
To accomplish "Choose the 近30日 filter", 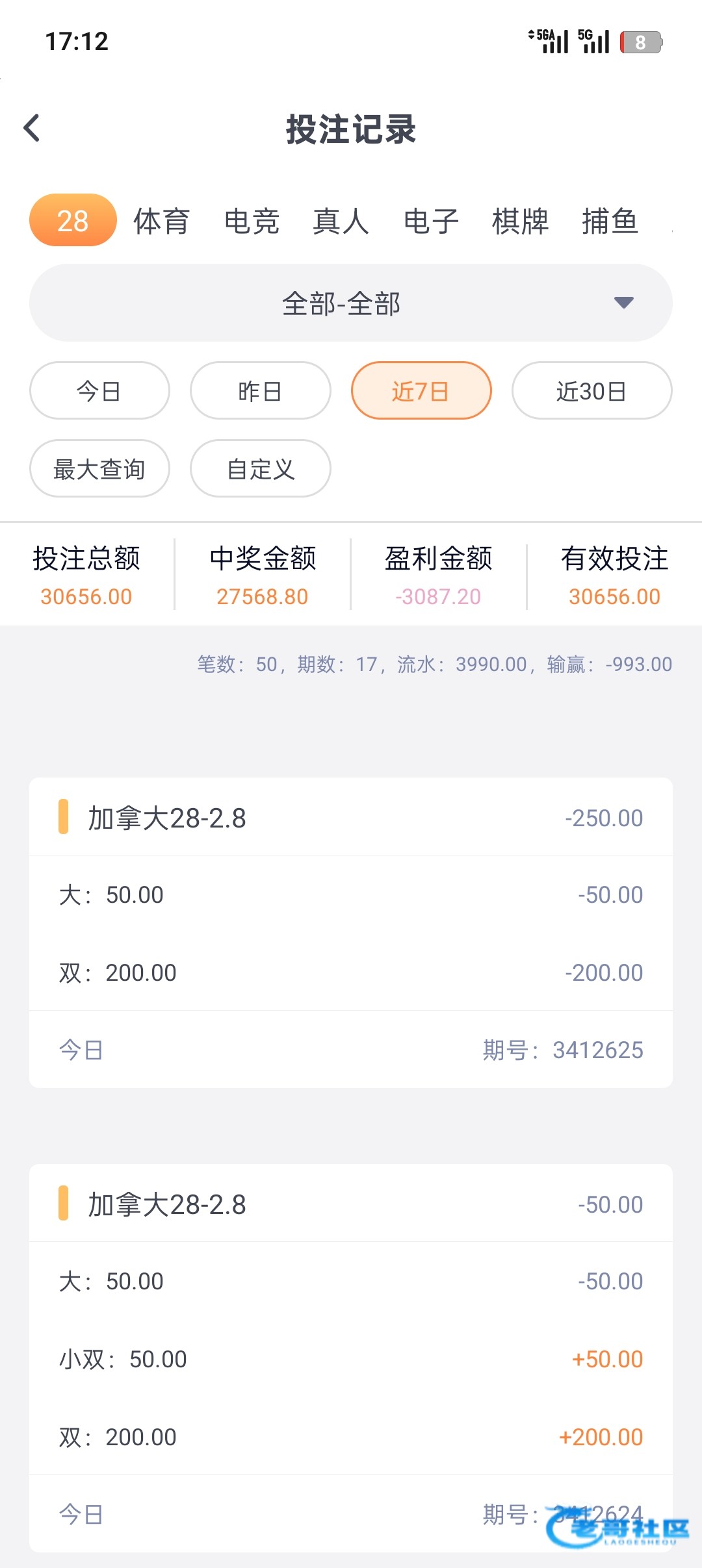I will coord(591,391).
